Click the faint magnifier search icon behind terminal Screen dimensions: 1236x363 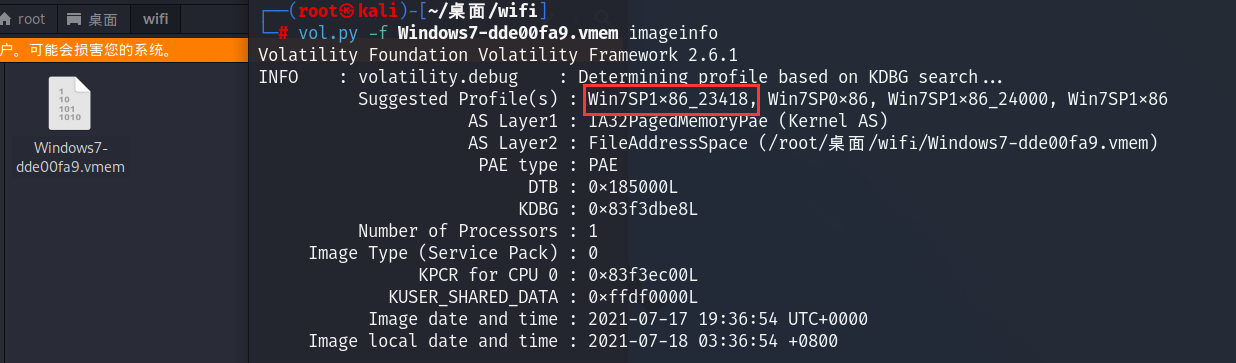(604, 18)
